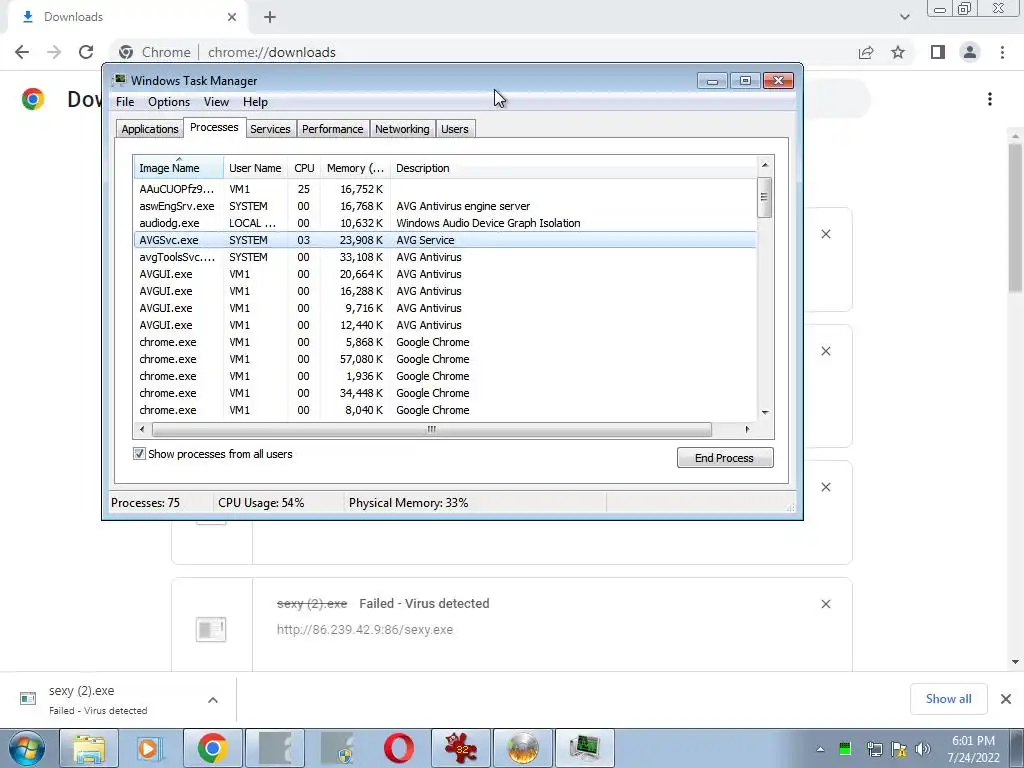The width and height of the screenshot is (1024, 768).
Task: Select audiodg.exe process row
Action: point(445,223)
